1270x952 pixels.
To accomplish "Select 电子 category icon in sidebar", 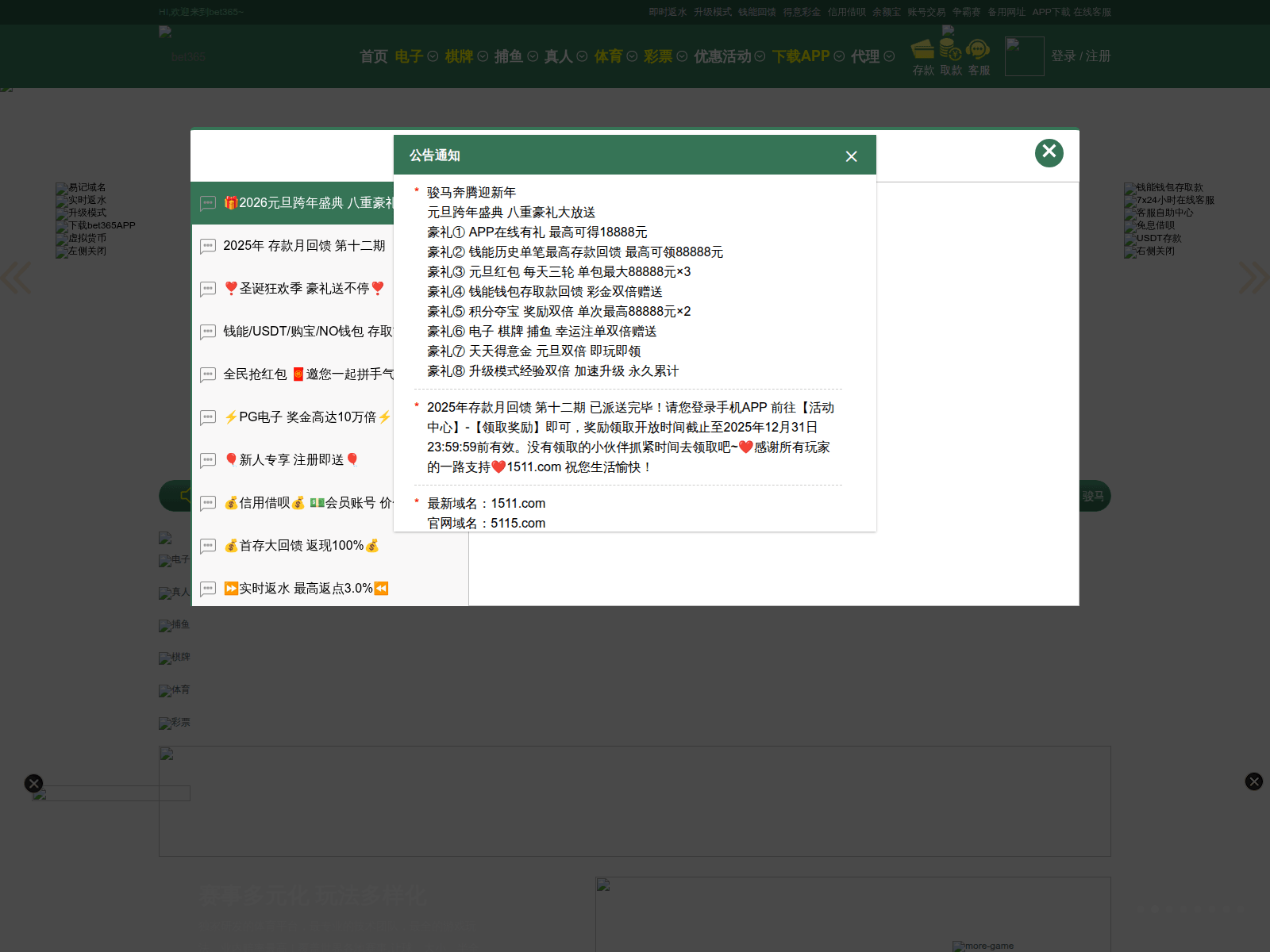I will pos(175,561).
